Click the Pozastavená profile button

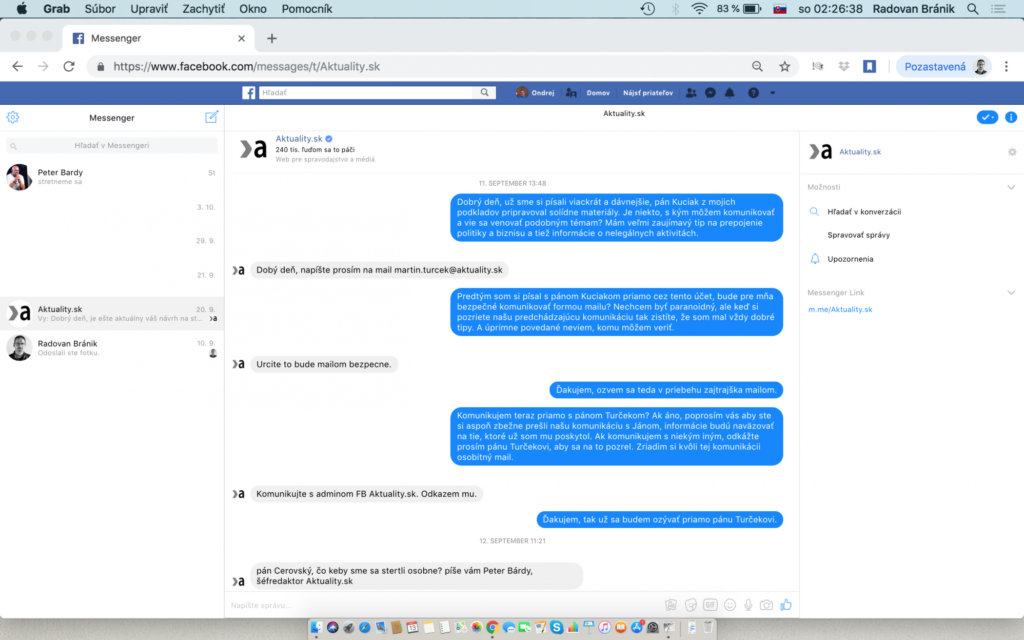click(x=944, y=66)
